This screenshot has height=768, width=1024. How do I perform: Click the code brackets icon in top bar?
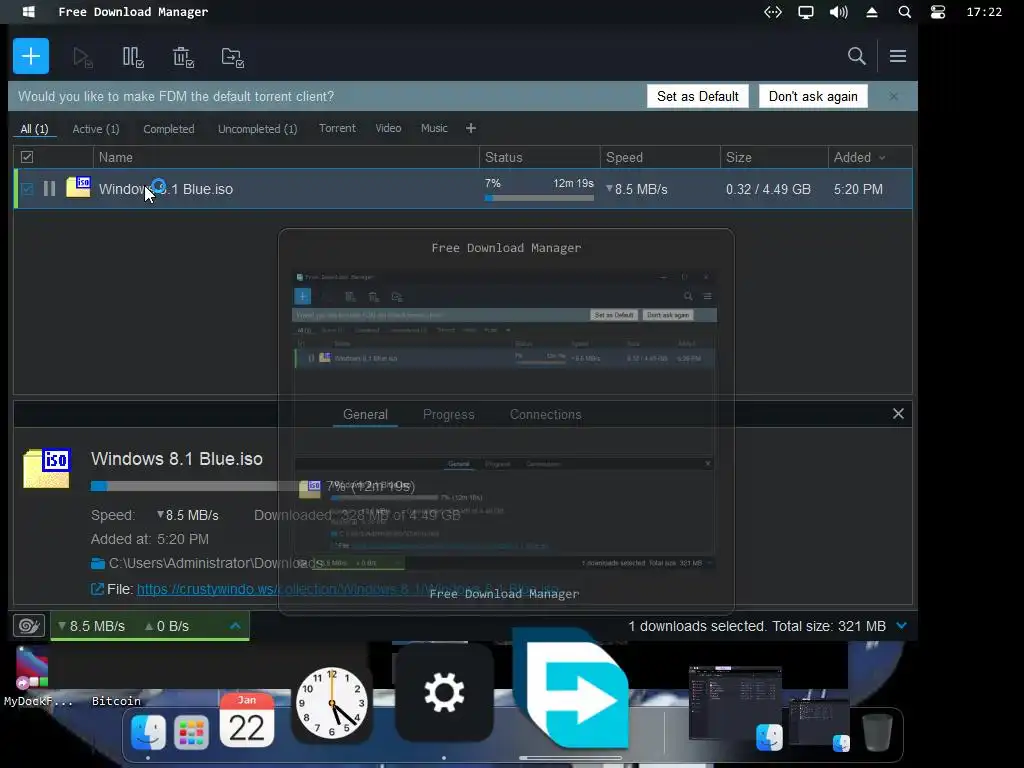773,12
